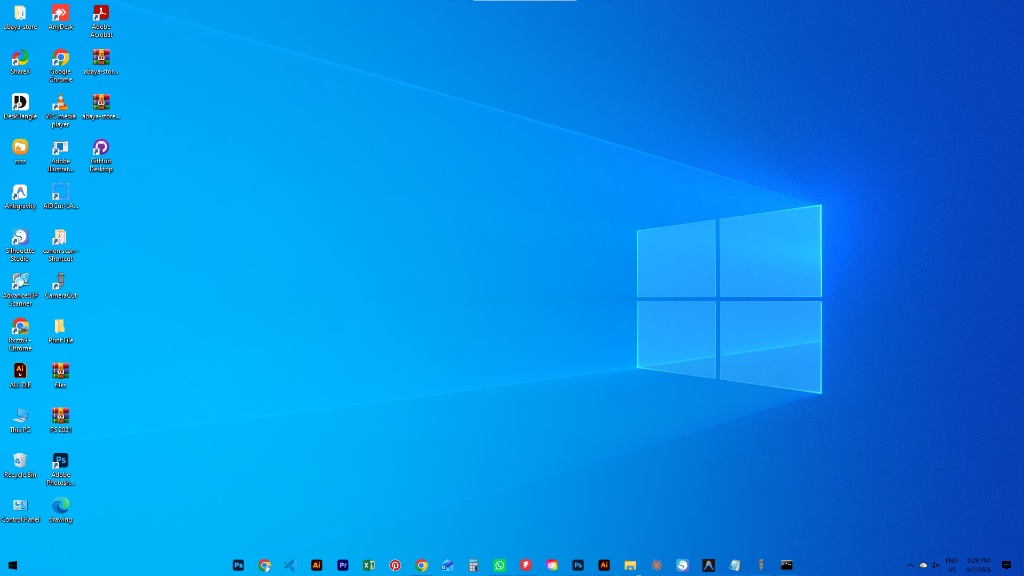The image size is (1024, 576).
Task: Select VLC media player desktop shortcut
Action: (x=60, y=111)
